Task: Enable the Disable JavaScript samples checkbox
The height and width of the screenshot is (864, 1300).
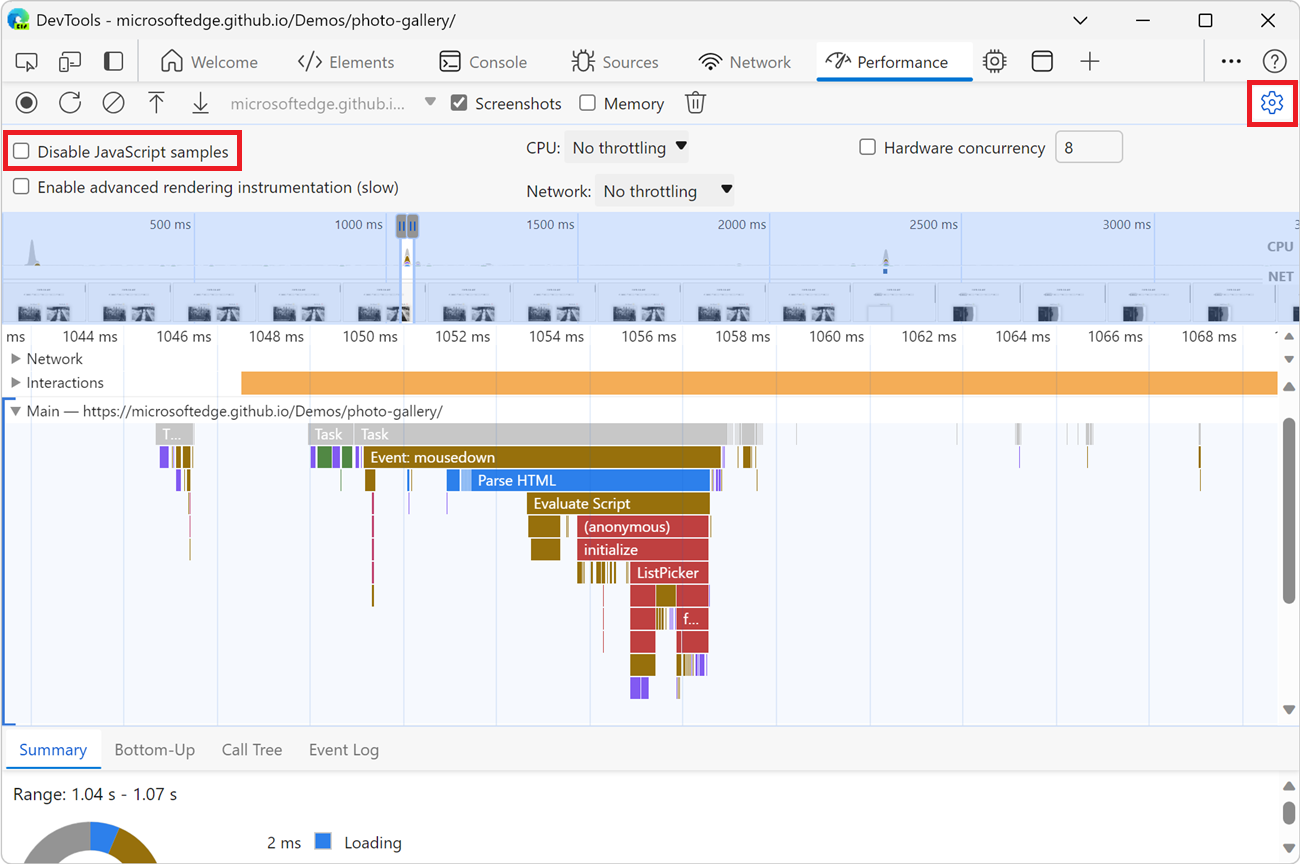Action: pyautogui.click(x=21, y=149)
